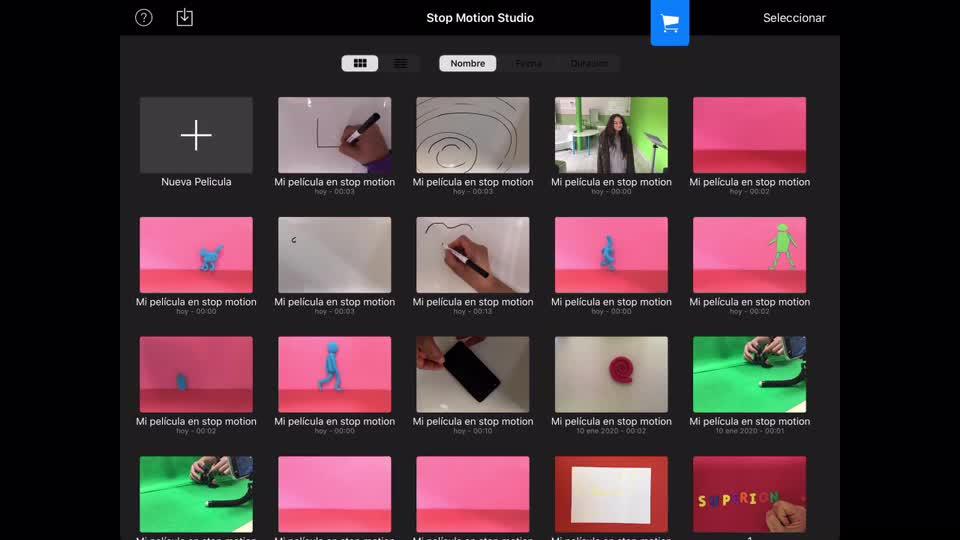
Task: Open the movie with hand drawing a square
Action: 334,135
